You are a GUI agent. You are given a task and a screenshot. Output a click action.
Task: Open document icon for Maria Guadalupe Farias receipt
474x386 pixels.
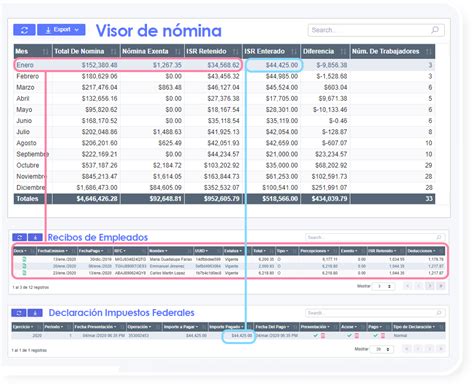[x=24, y=259]
